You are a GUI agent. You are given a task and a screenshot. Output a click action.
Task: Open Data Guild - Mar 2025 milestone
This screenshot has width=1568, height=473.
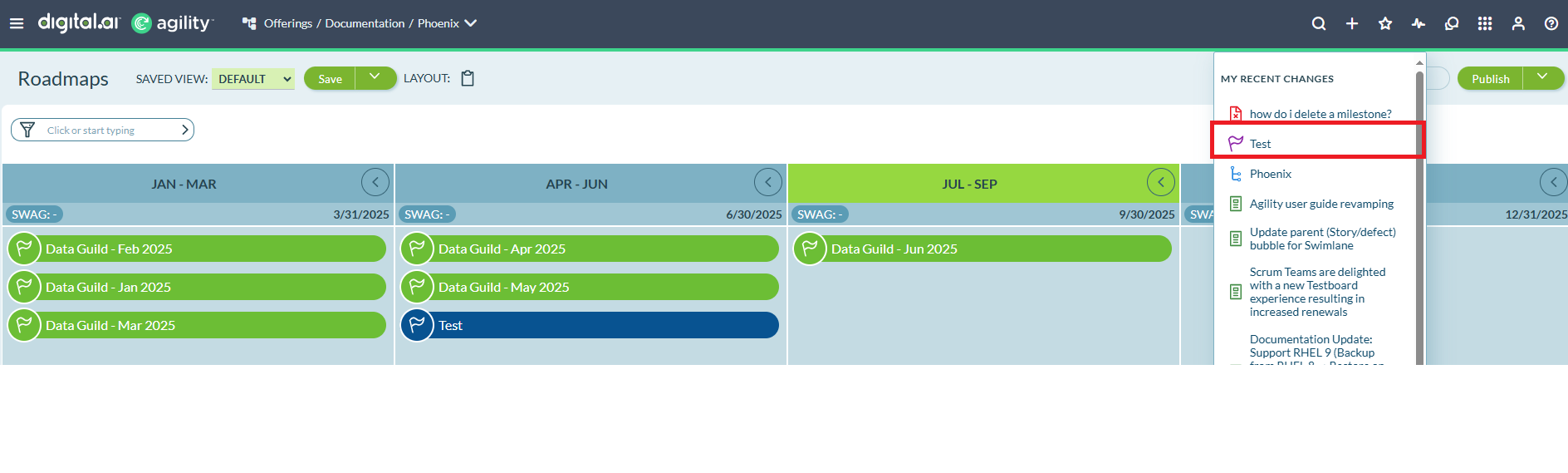(x=197, y=325)
